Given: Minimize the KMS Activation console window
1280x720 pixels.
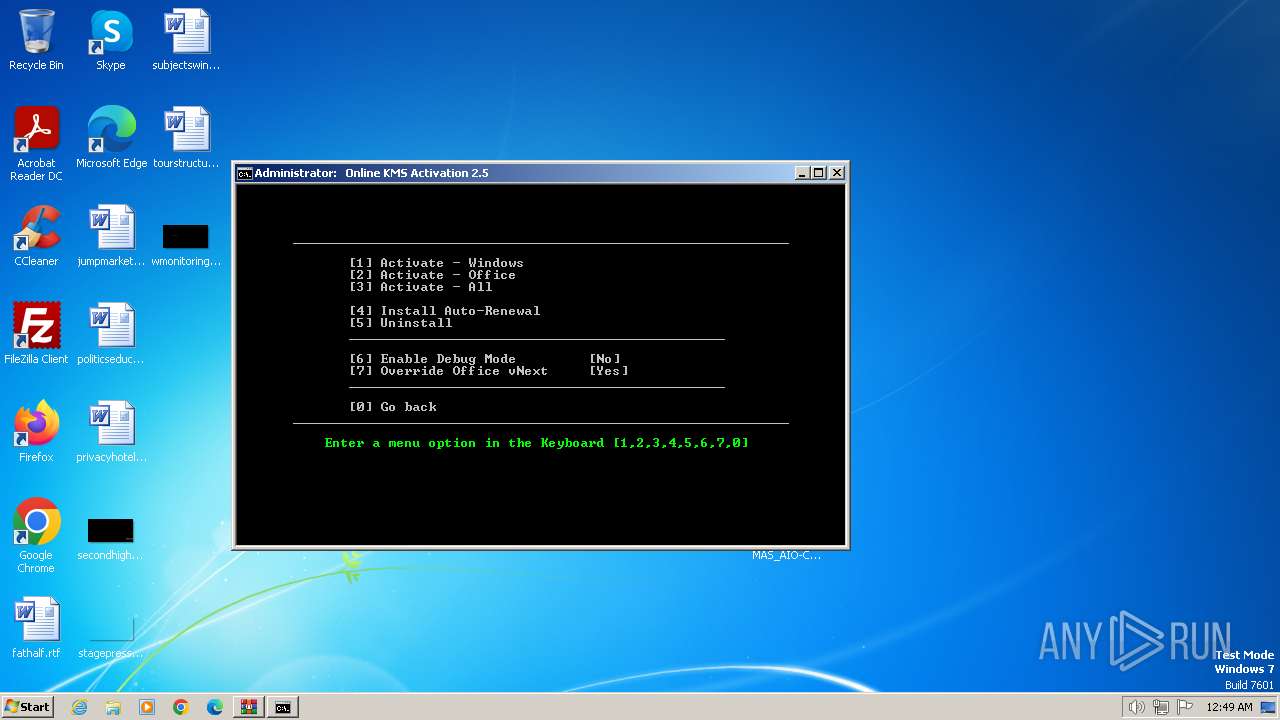Looking at the screenshot, I should click(802, 173).
